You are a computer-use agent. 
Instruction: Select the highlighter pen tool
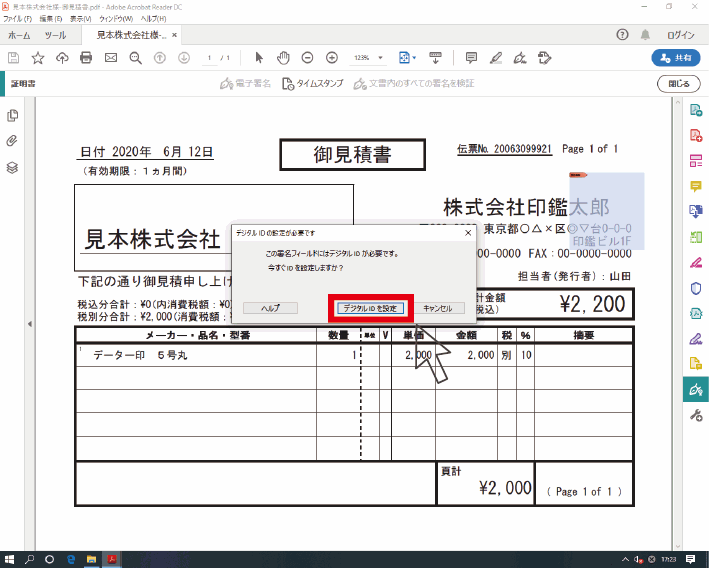pos(496,58)
